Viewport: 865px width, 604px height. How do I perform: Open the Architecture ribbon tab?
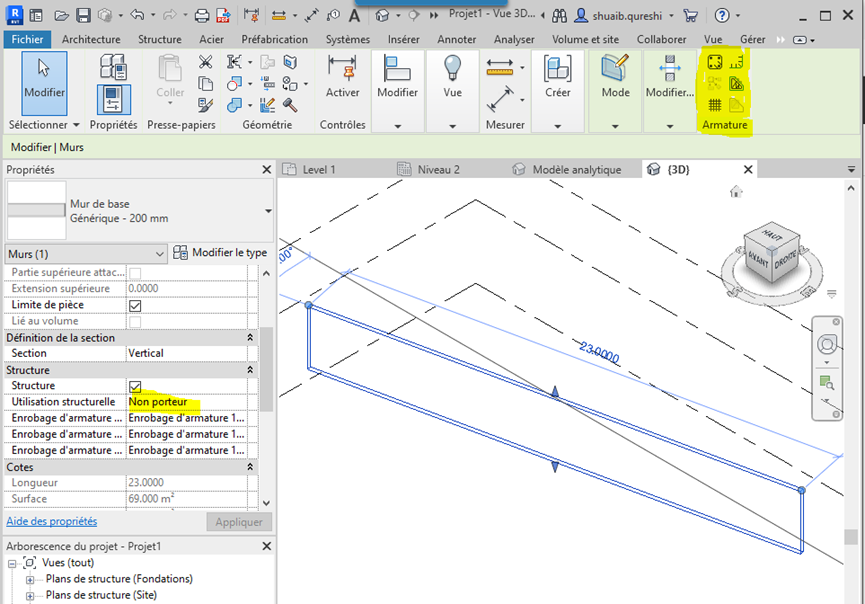90,39
